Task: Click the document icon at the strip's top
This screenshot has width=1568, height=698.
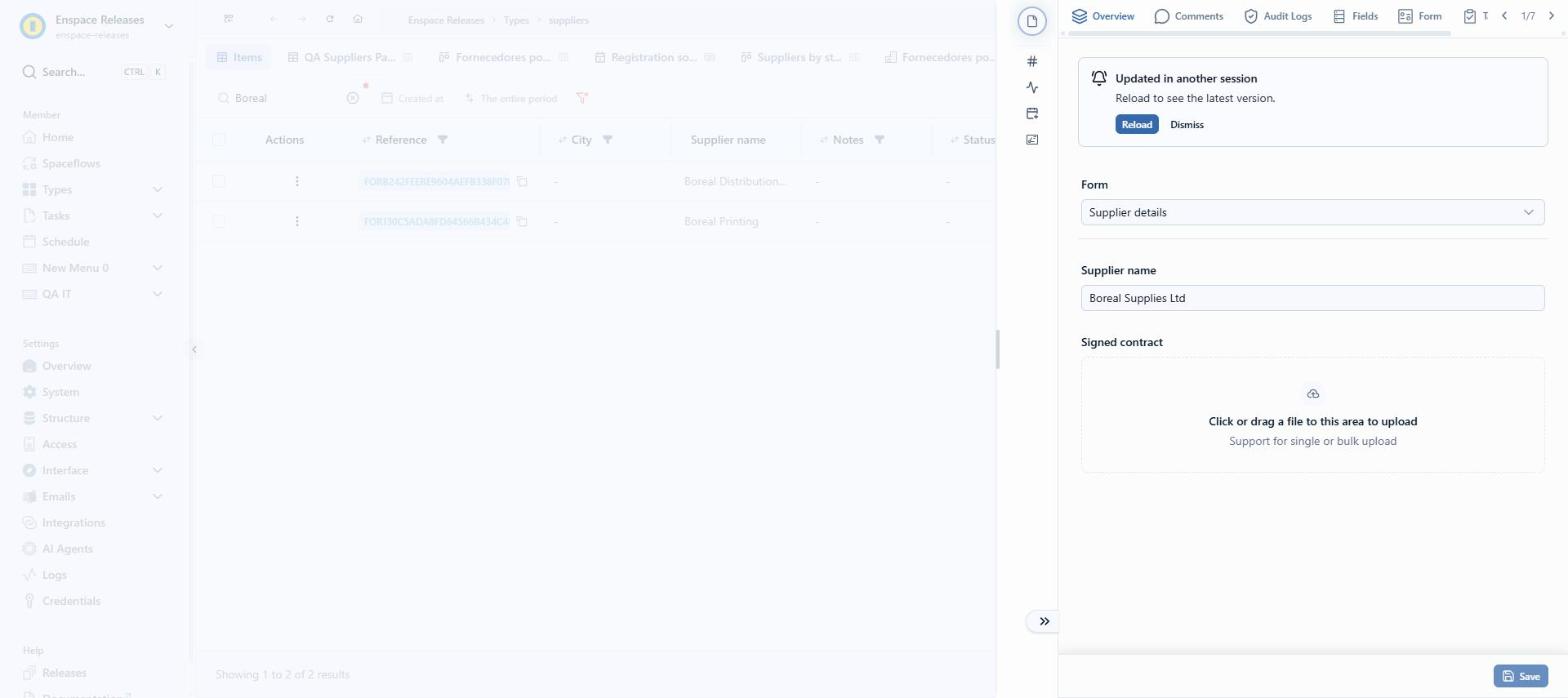Action: coord(1032,21)
